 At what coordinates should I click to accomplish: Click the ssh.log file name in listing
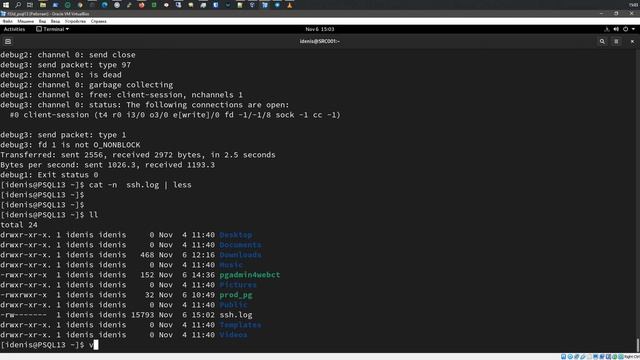236,315
